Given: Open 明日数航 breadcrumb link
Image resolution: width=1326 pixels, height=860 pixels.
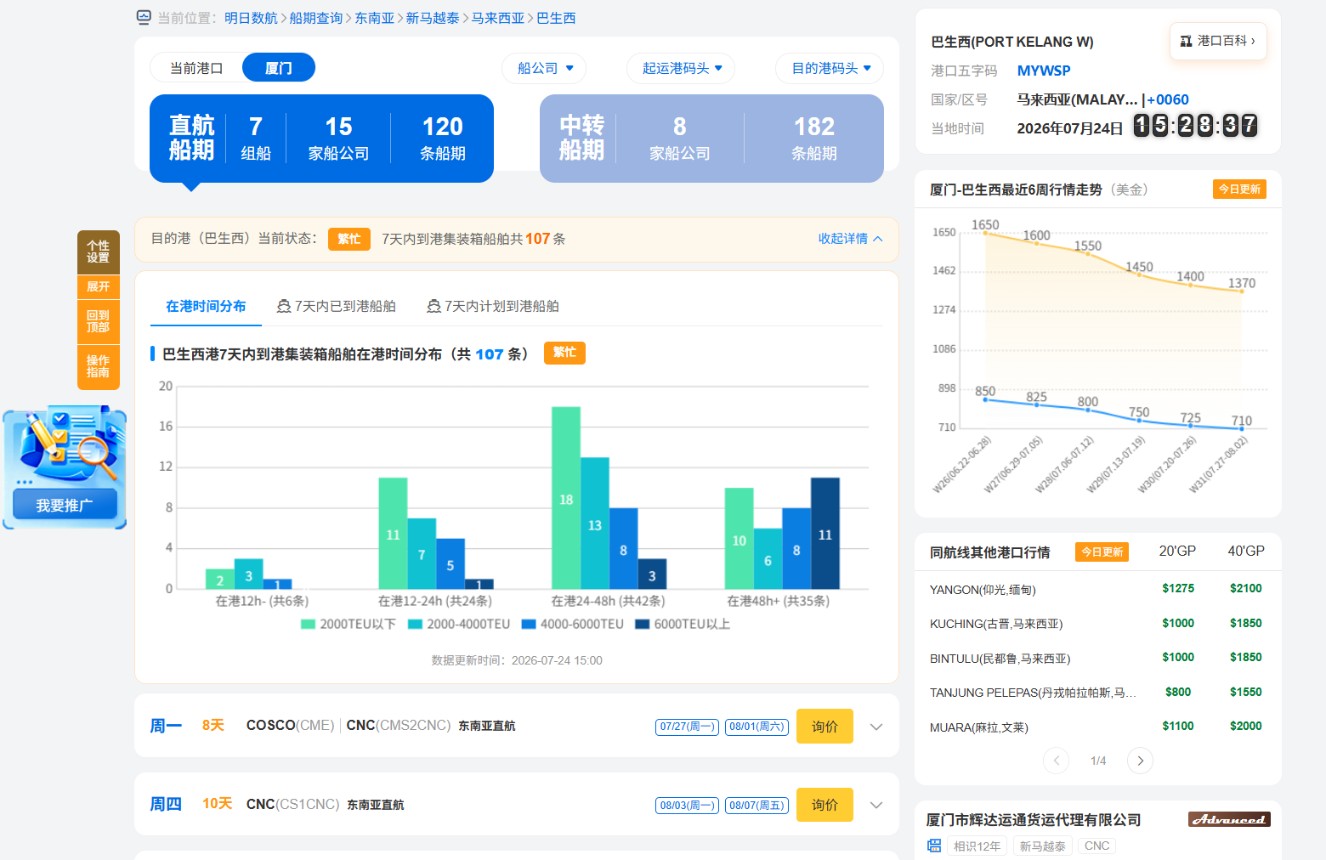Looking at the screenshot, I should click(x=251, y=18).
